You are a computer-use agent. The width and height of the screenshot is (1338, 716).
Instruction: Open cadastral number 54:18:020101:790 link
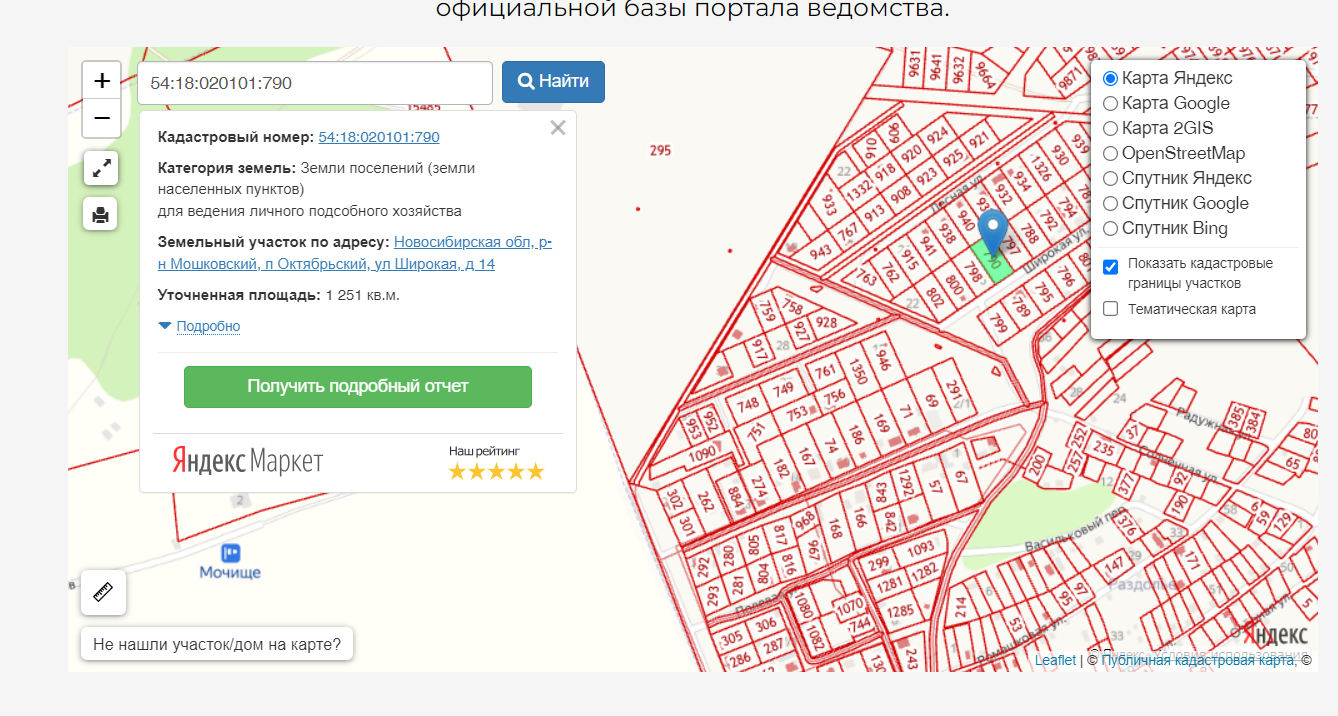click(379, 137)
